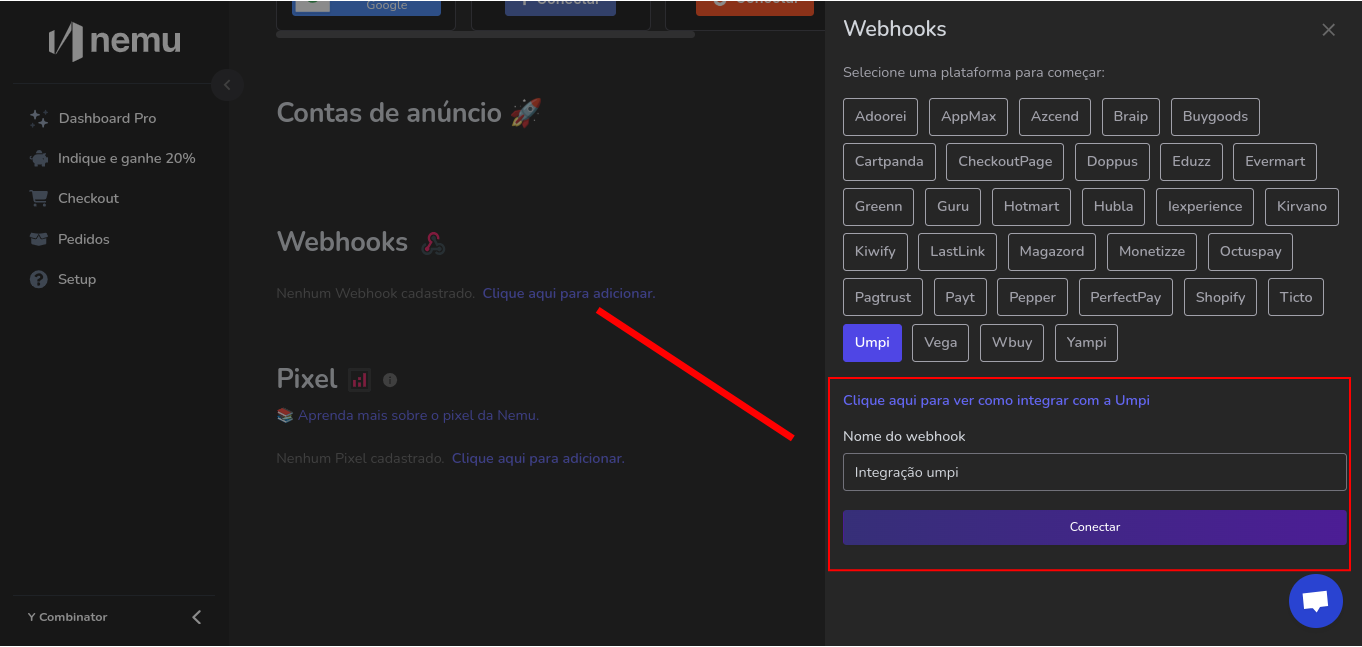
Task: Open the chat support bubble
Action: [x=1315, y=601]
